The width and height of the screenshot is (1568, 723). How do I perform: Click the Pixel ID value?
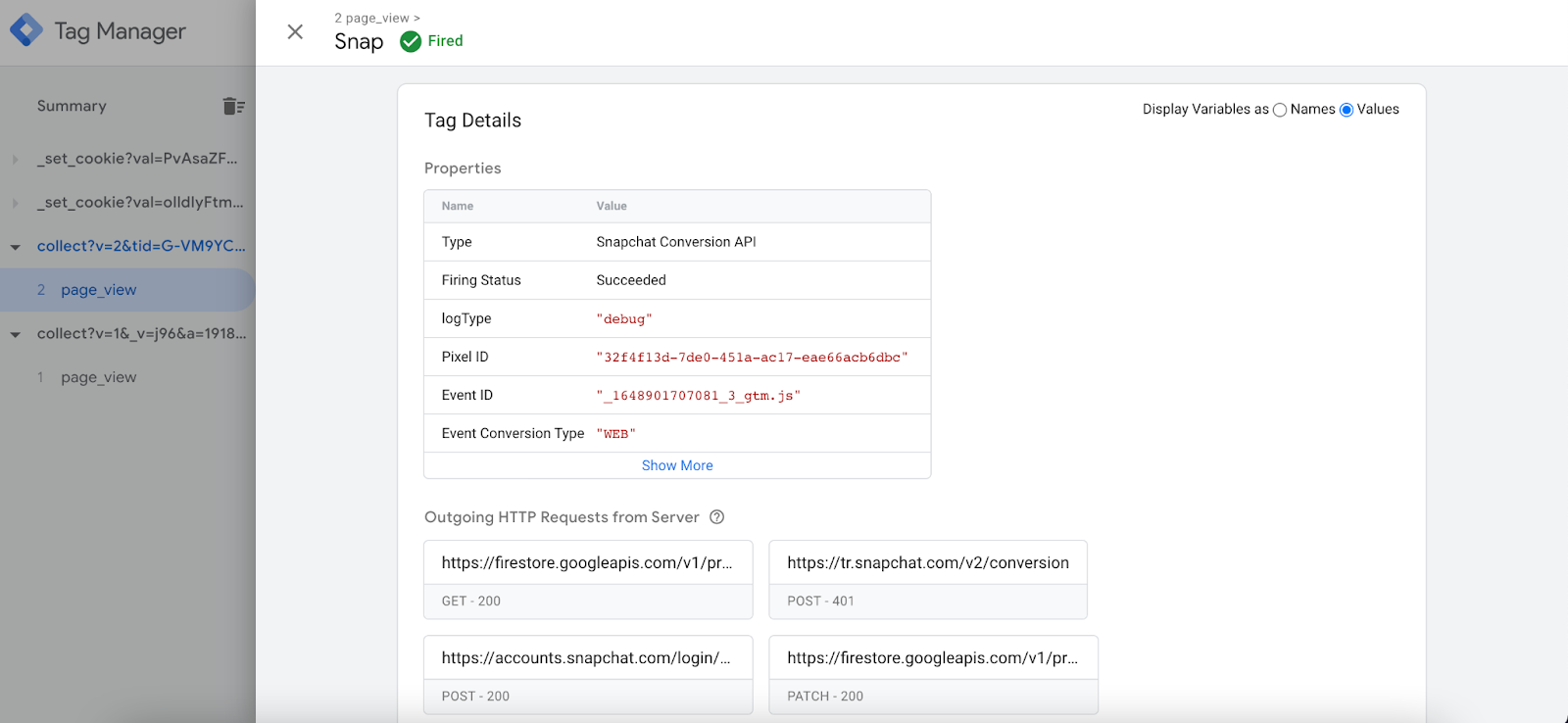(x=753, y=358)
